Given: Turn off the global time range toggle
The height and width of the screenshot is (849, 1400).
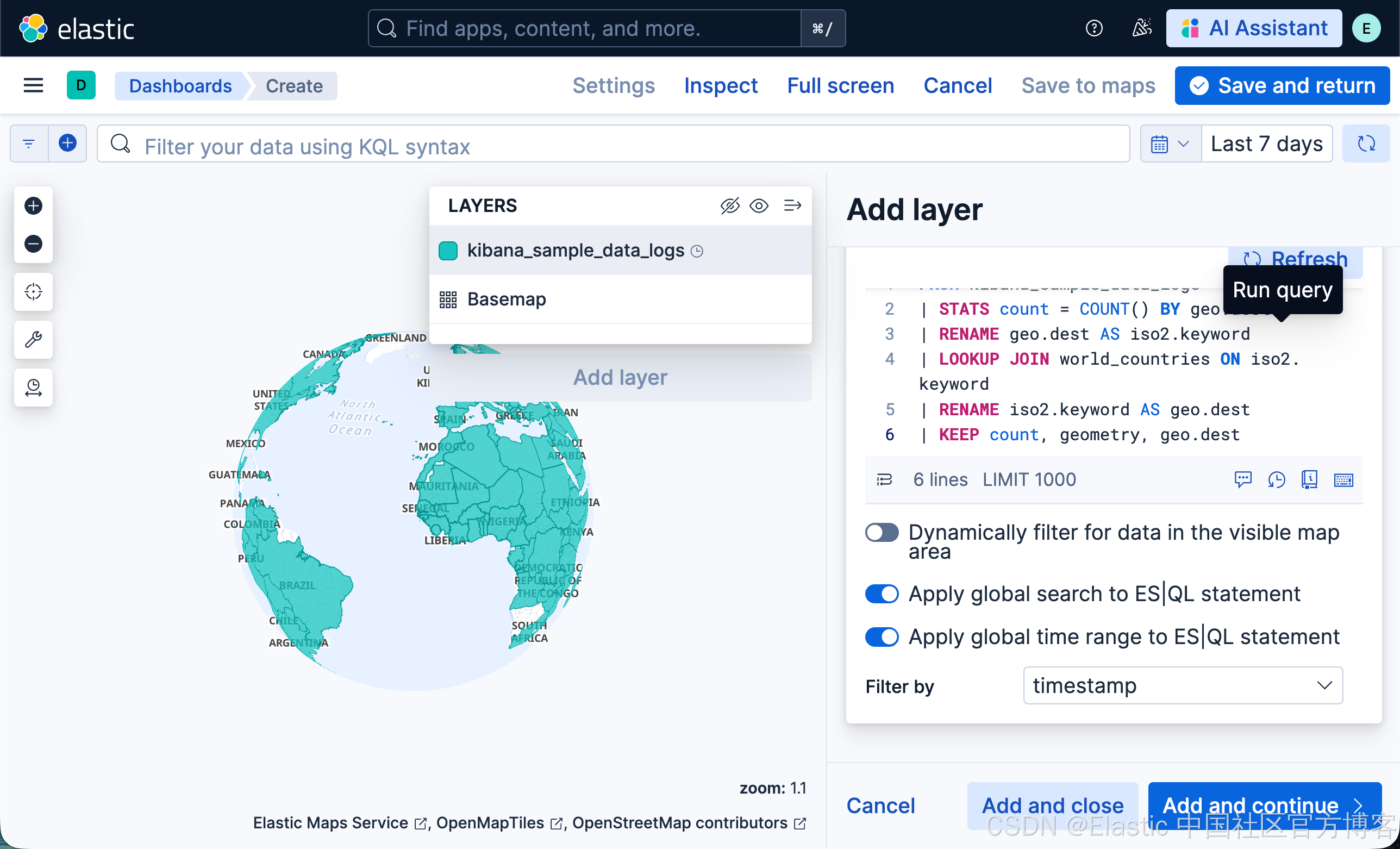Looking at the screenshot, I should point(882,637).
